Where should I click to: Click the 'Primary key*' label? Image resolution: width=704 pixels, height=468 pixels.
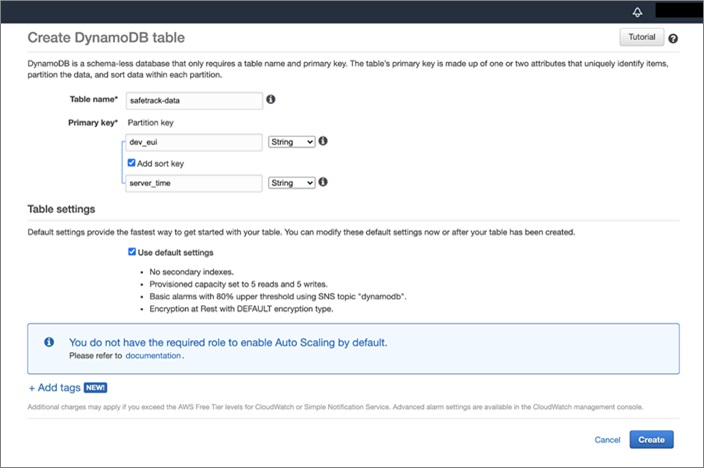pos(93,123)
